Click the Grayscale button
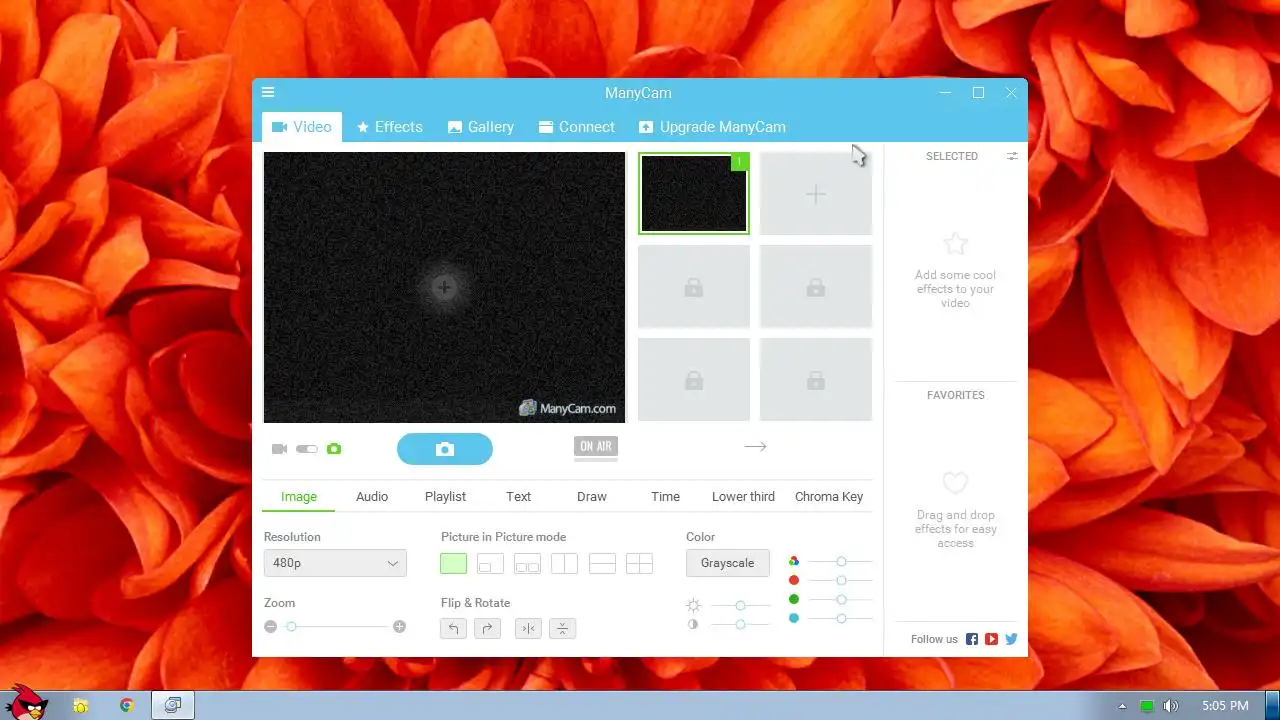The image size is (1280, 720). point(727,563)
